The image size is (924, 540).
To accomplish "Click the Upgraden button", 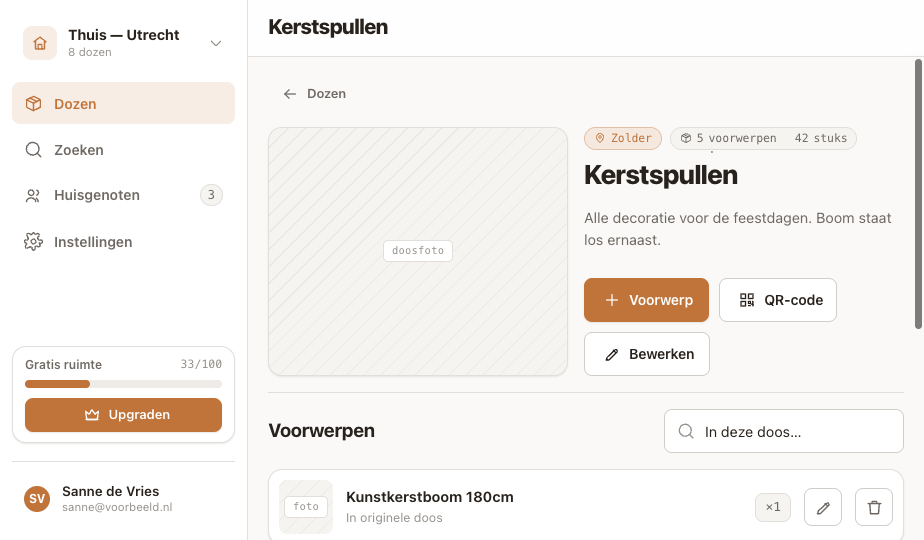I will click(x=123, y=415).
